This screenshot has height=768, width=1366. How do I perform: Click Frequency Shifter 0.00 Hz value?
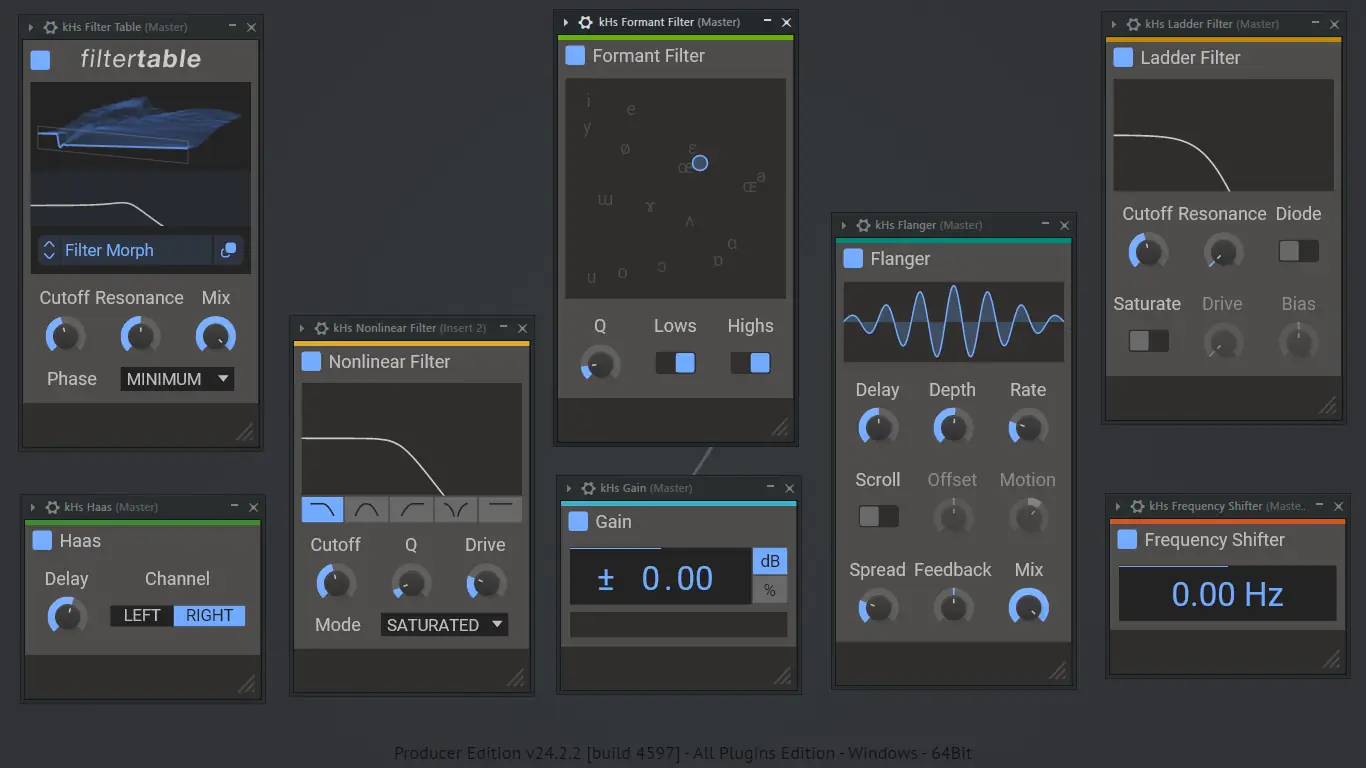coord(1227,595)
